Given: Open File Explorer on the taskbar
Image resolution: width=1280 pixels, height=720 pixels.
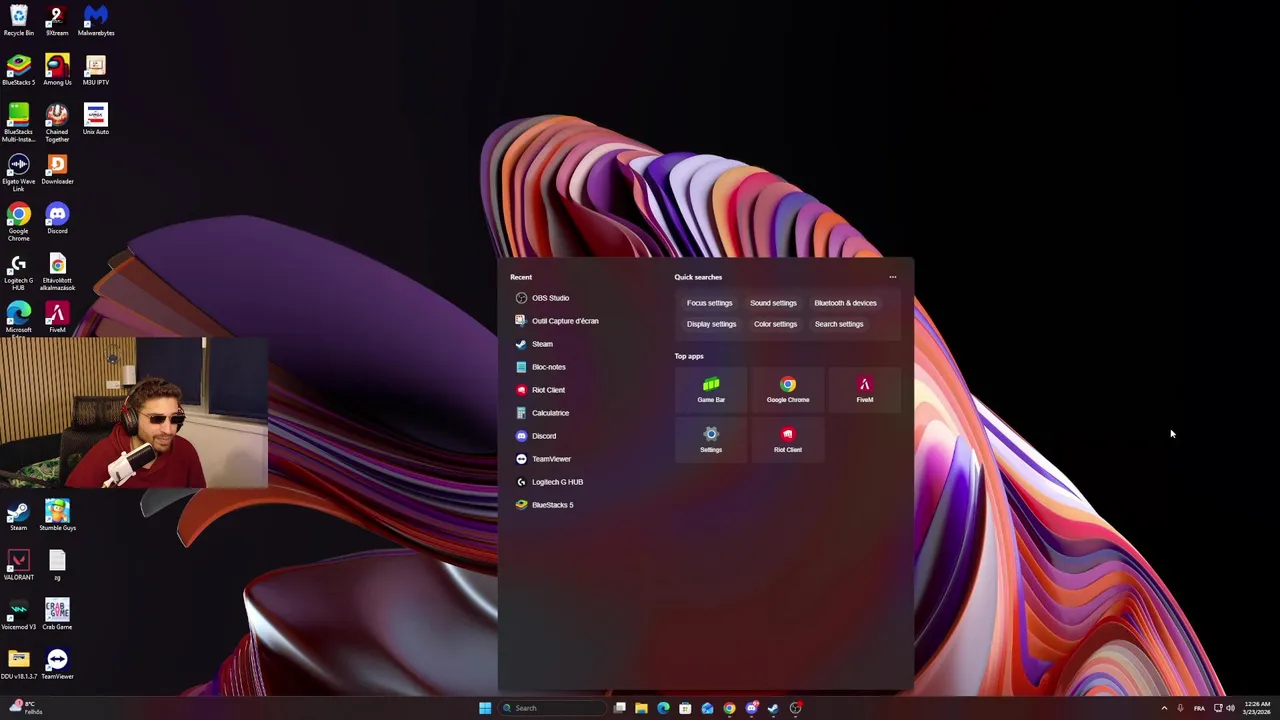Looking at the screenshot, I should click(641, 708).
